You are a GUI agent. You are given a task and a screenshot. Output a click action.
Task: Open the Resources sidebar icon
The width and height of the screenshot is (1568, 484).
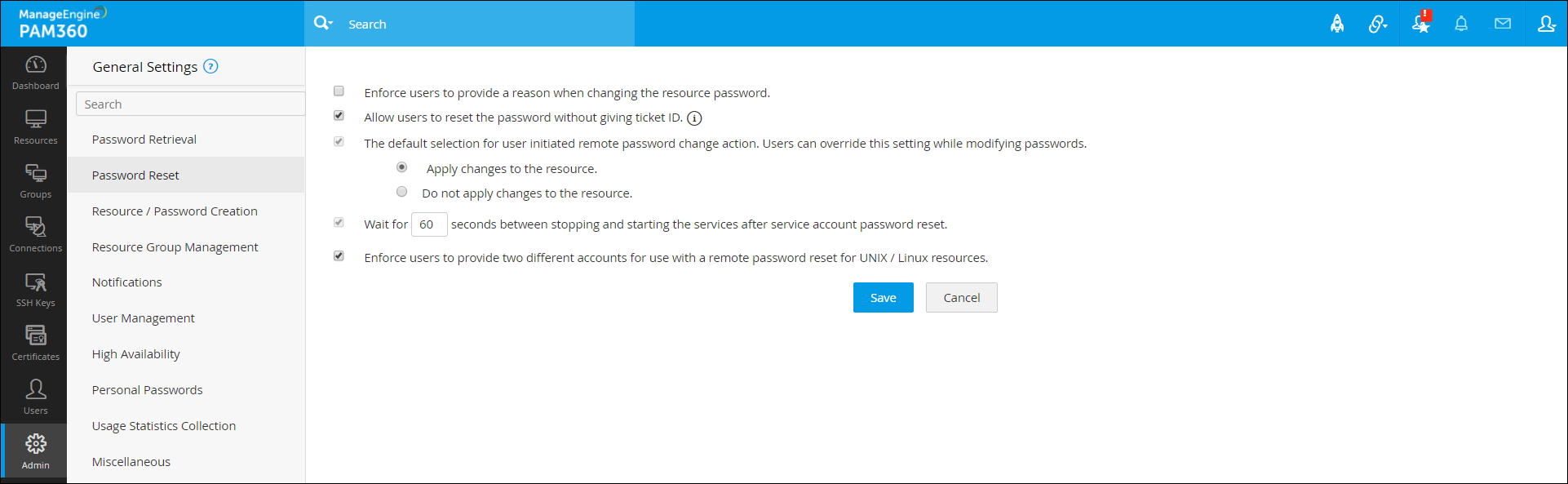[36, 127]
